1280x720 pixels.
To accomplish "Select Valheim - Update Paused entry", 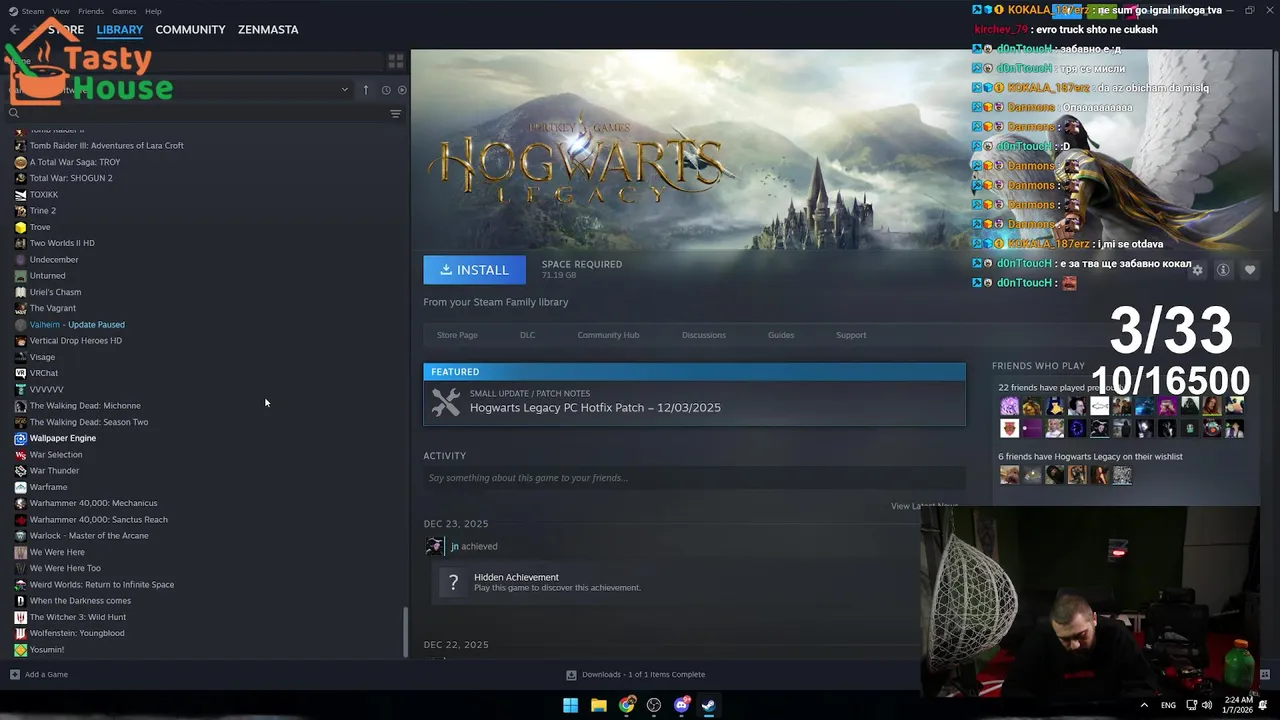I will click(x=77, y=324).
